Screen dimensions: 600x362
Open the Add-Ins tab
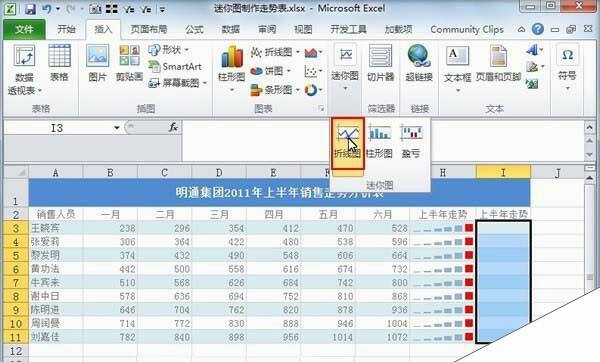point(398,29)
